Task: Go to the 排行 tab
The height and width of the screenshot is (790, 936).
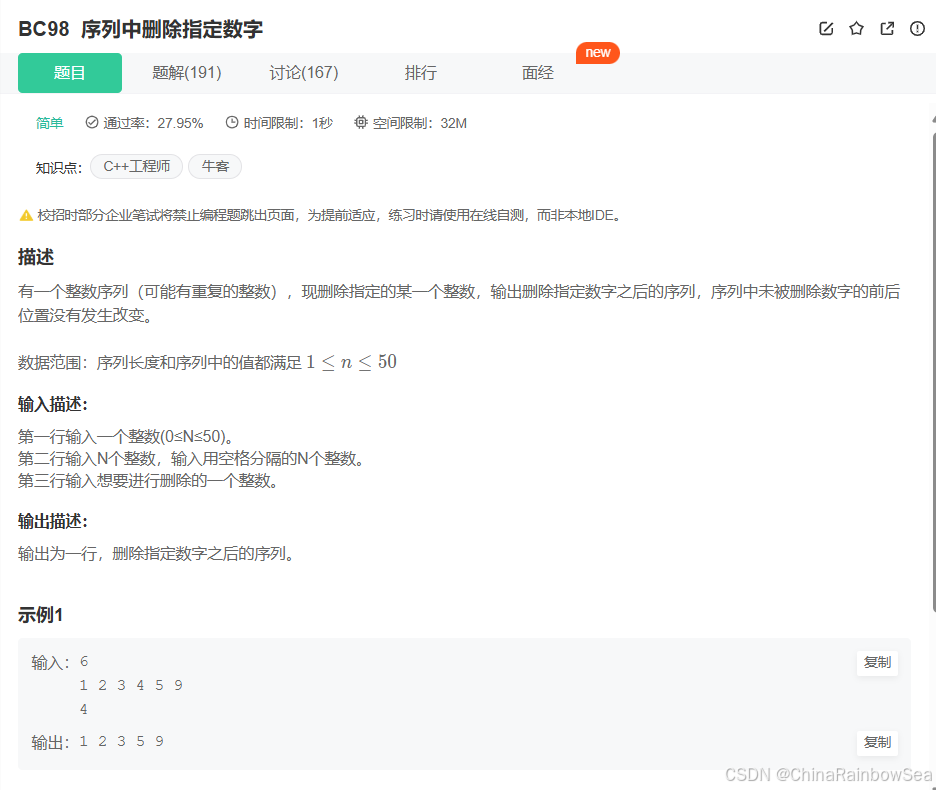Action: pyautogui.click(x=421, y=73)
